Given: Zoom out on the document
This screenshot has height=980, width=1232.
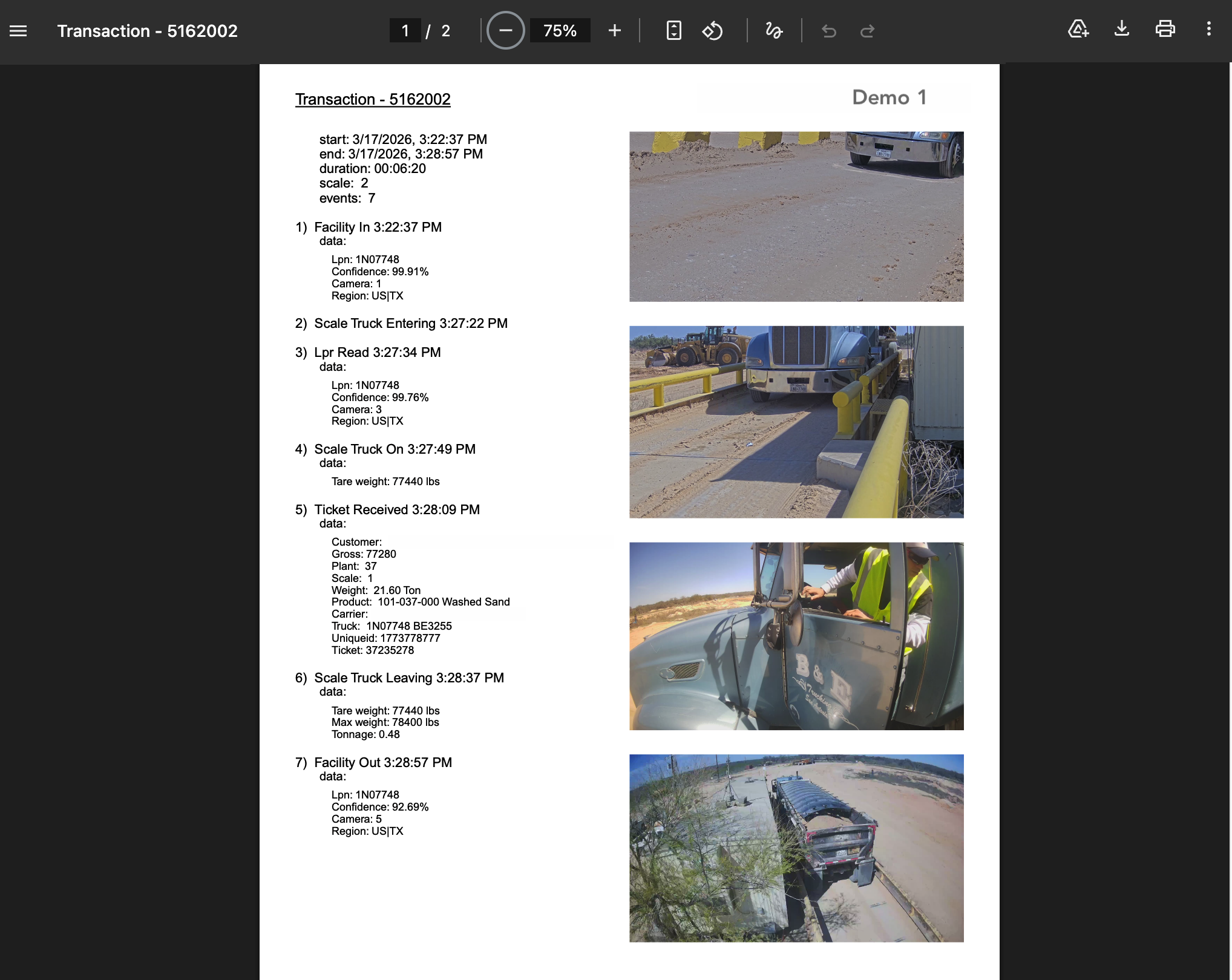Looking at the screenshot, I should 506,30.
